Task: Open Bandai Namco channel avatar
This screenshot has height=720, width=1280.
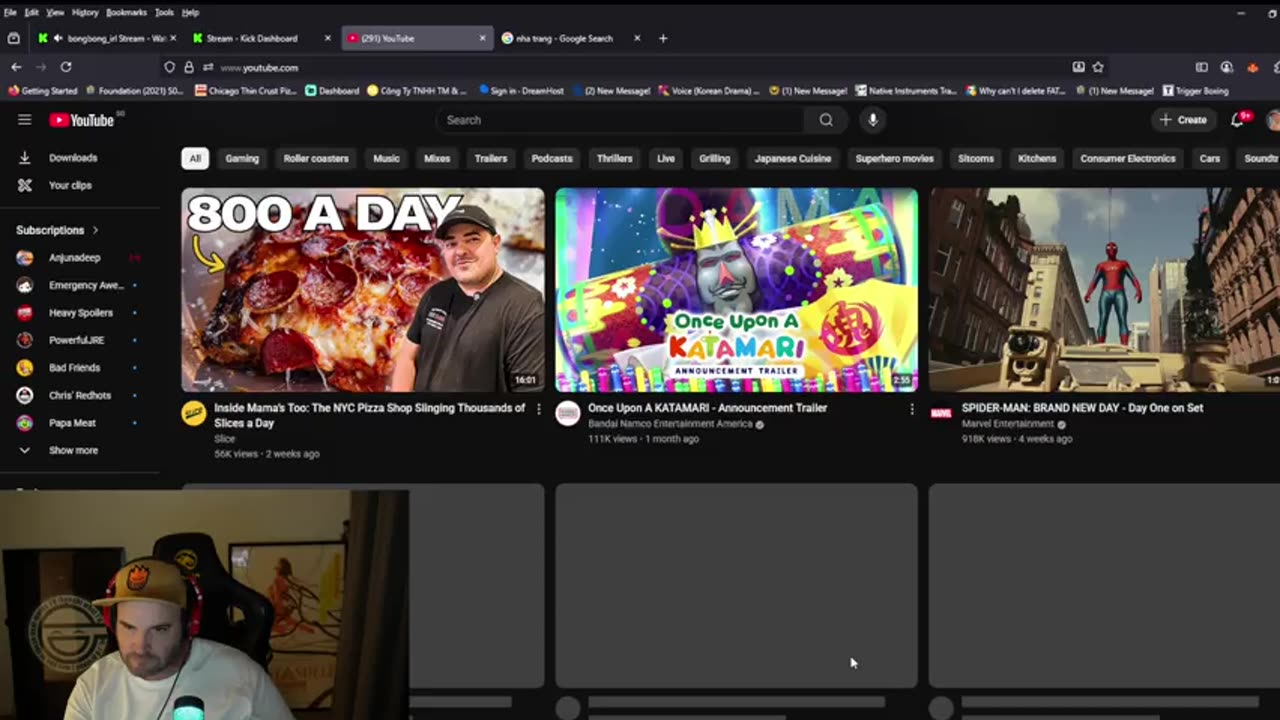Action: [568, 413]
